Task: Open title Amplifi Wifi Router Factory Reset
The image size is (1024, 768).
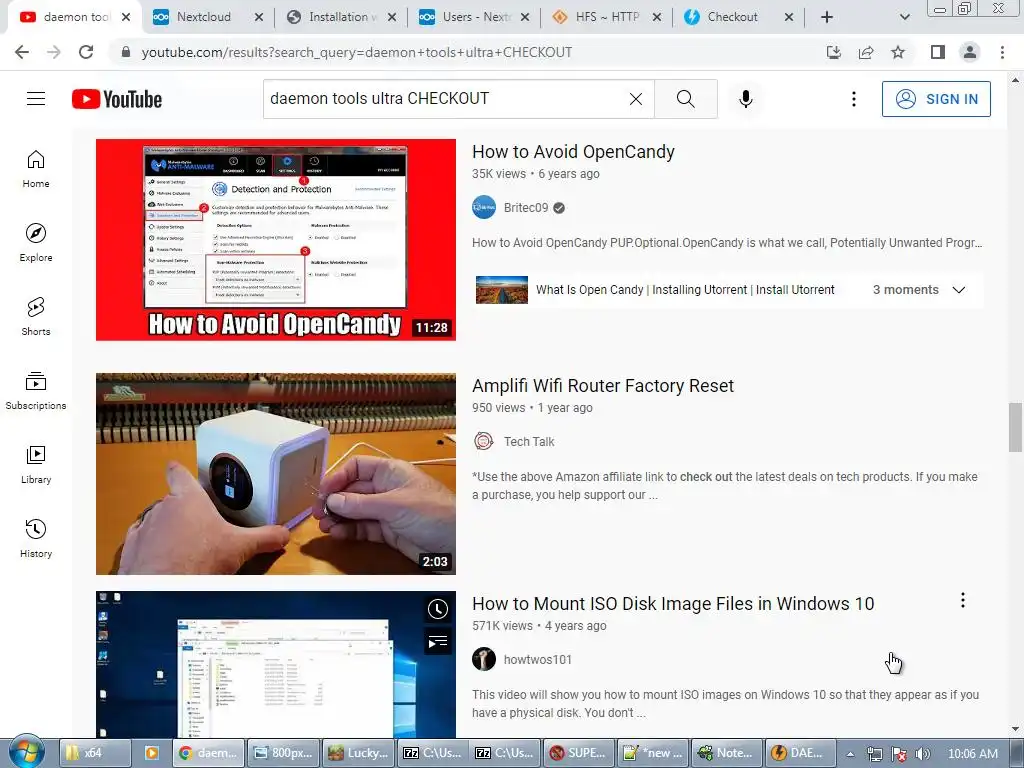Action: 603,386
